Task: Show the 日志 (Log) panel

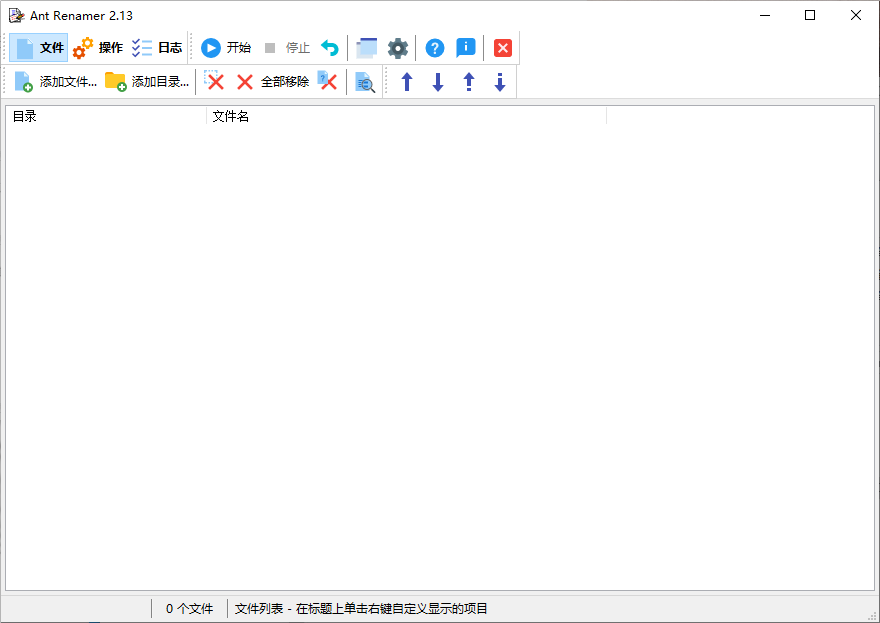Action: point(157,48)
